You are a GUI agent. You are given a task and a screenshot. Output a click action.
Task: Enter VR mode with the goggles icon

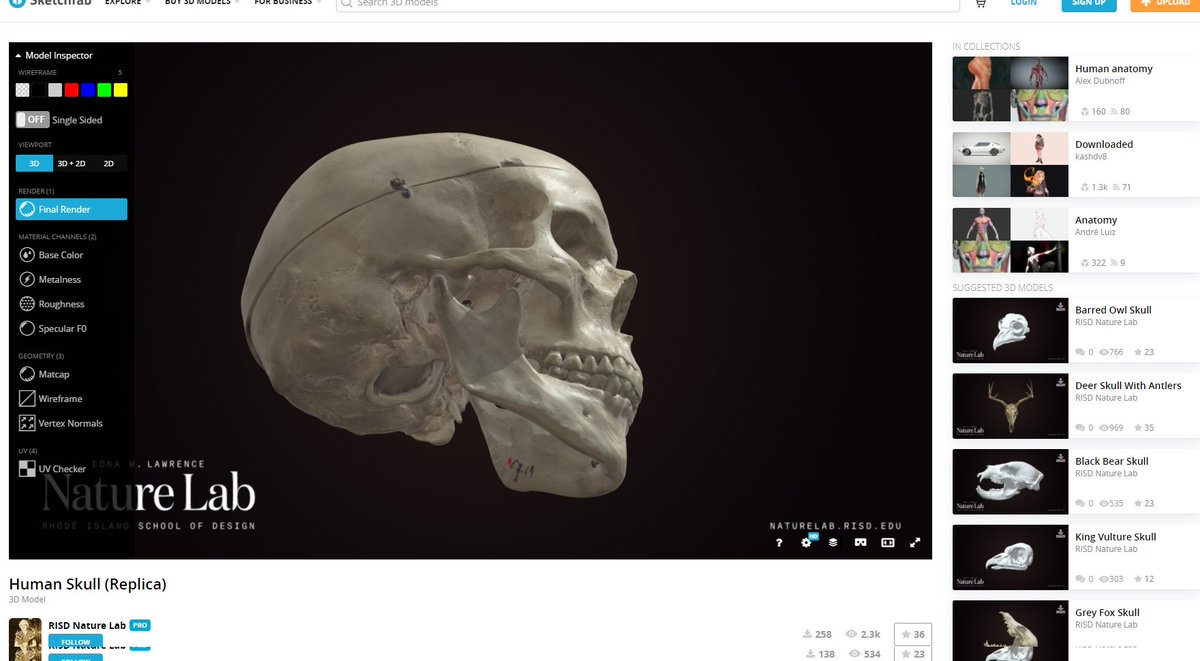[x=860, y=542]
